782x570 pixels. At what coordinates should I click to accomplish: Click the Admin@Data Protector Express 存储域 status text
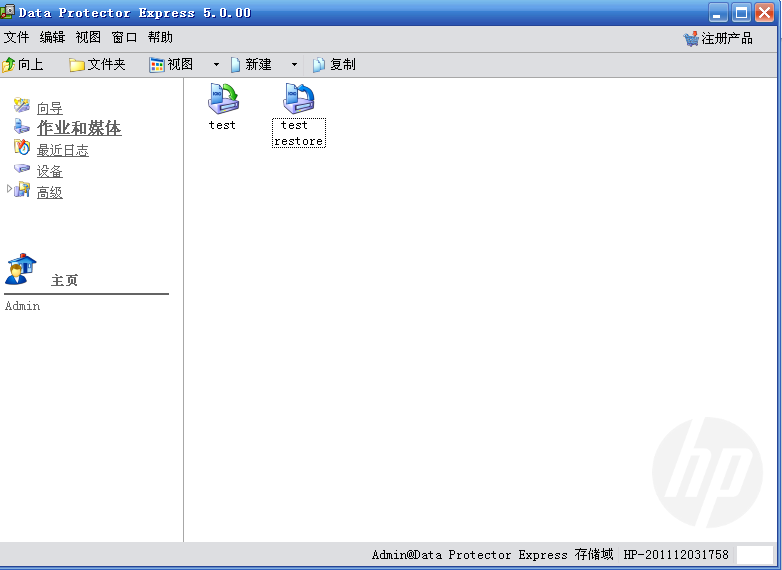(x=492, y=555)
